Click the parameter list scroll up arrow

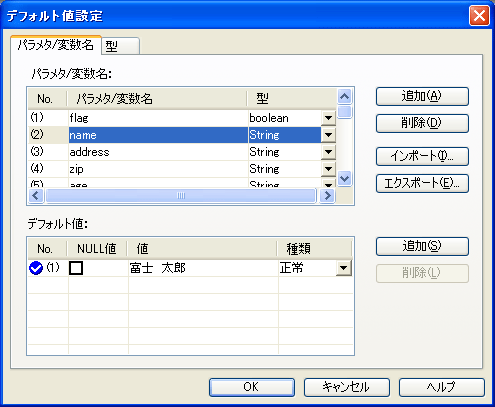345,97
